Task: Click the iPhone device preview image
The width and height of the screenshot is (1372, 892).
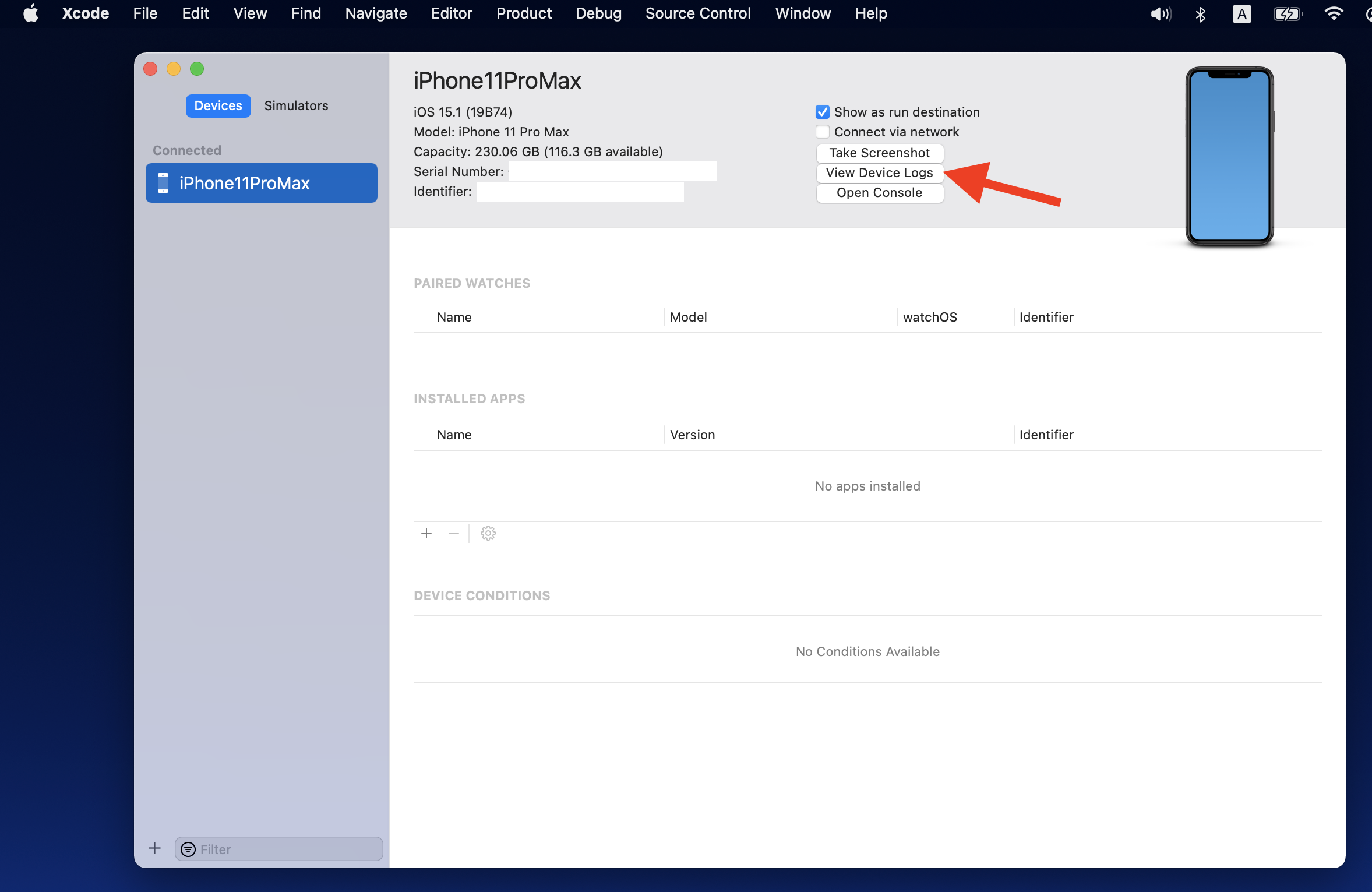Action: [x=1229, y=156]
